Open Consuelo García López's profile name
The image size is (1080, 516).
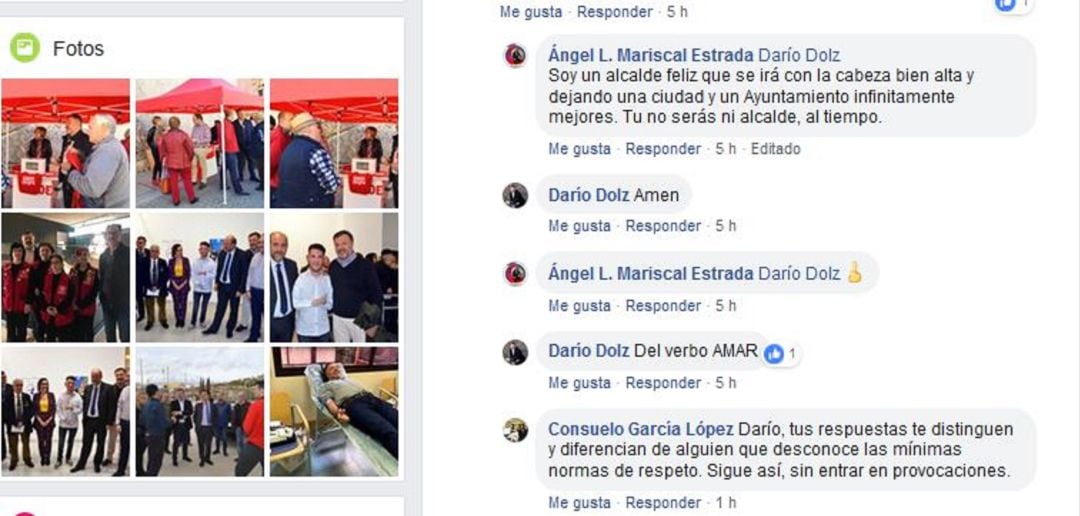click(x=641, y=429)
